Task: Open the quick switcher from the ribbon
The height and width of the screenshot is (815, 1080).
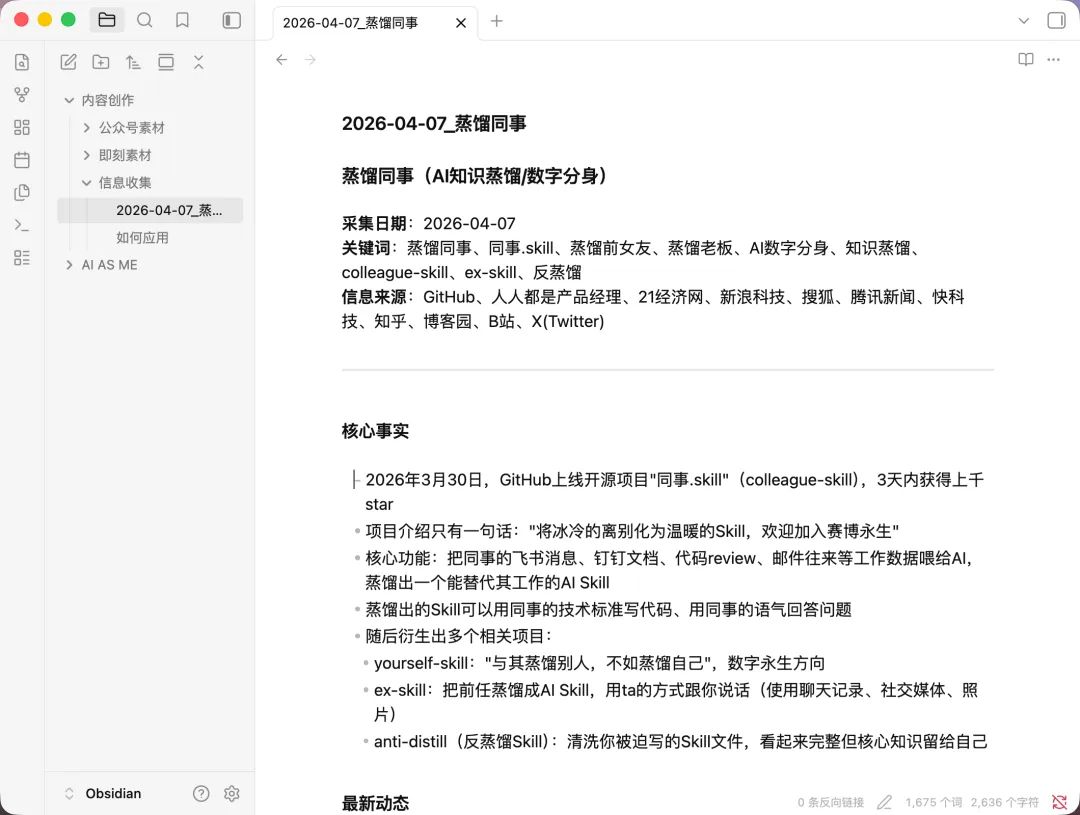Action: tap(22, 62)
